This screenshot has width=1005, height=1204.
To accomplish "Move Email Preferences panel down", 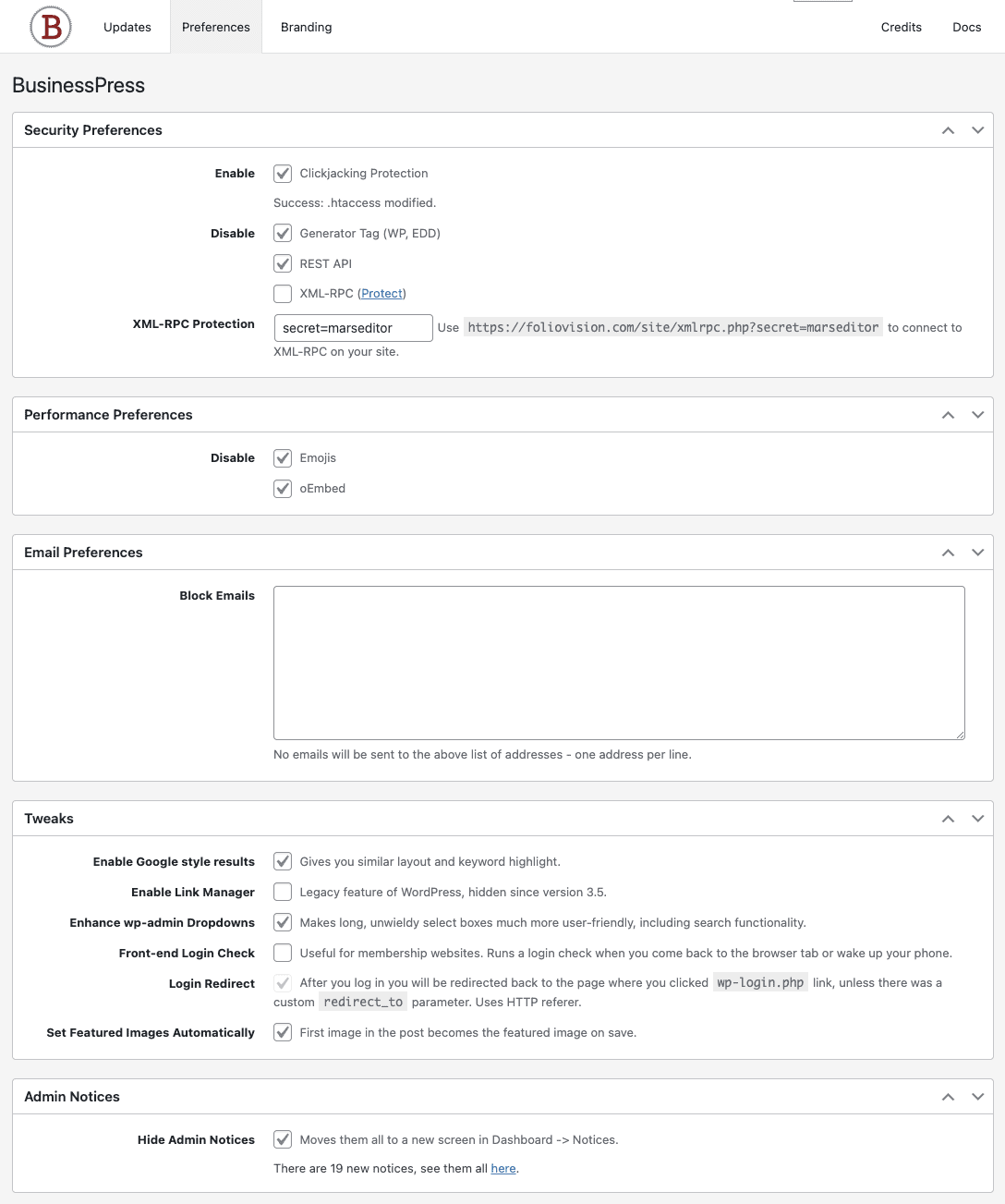I will (978, 553).
